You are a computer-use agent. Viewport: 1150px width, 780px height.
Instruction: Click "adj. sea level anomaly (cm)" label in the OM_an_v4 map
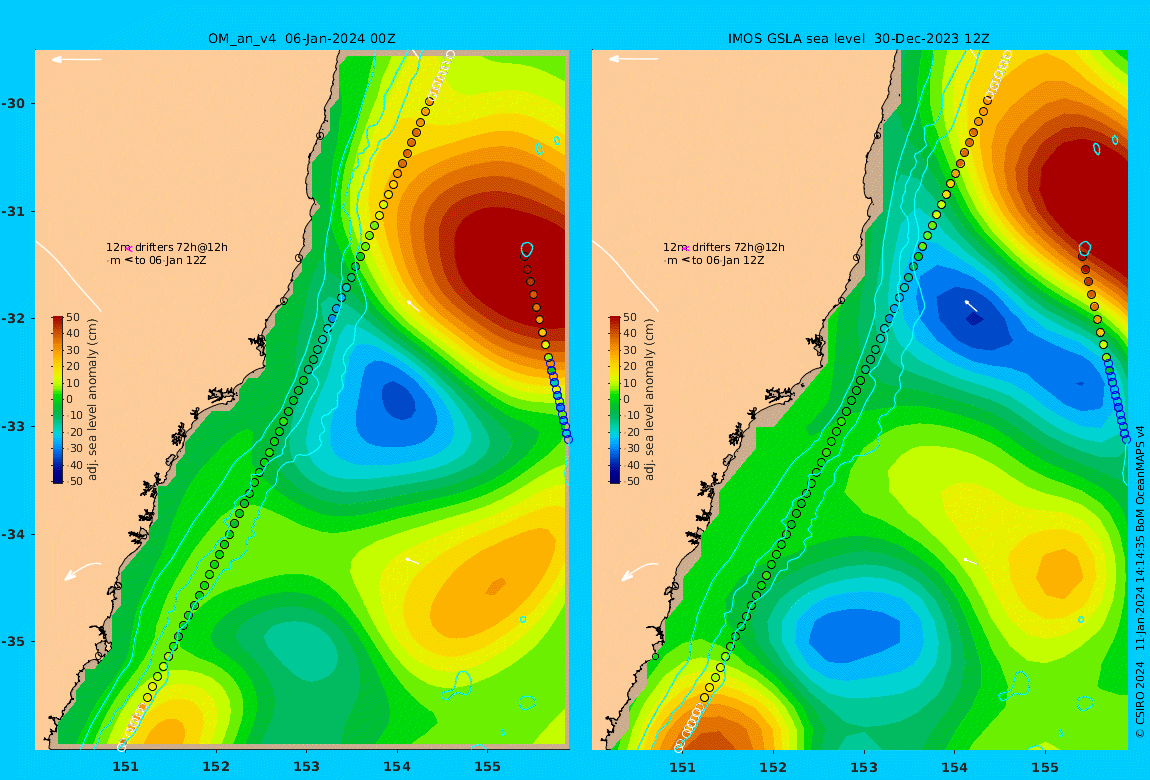point(92,400)
